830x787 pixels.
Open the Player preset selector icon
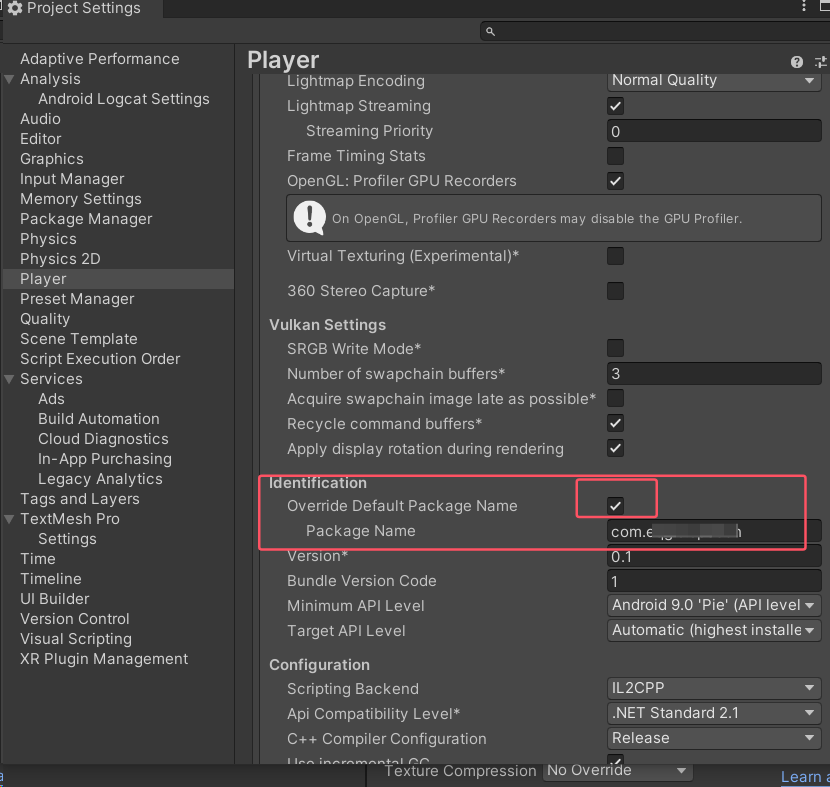tap(821, 62)
